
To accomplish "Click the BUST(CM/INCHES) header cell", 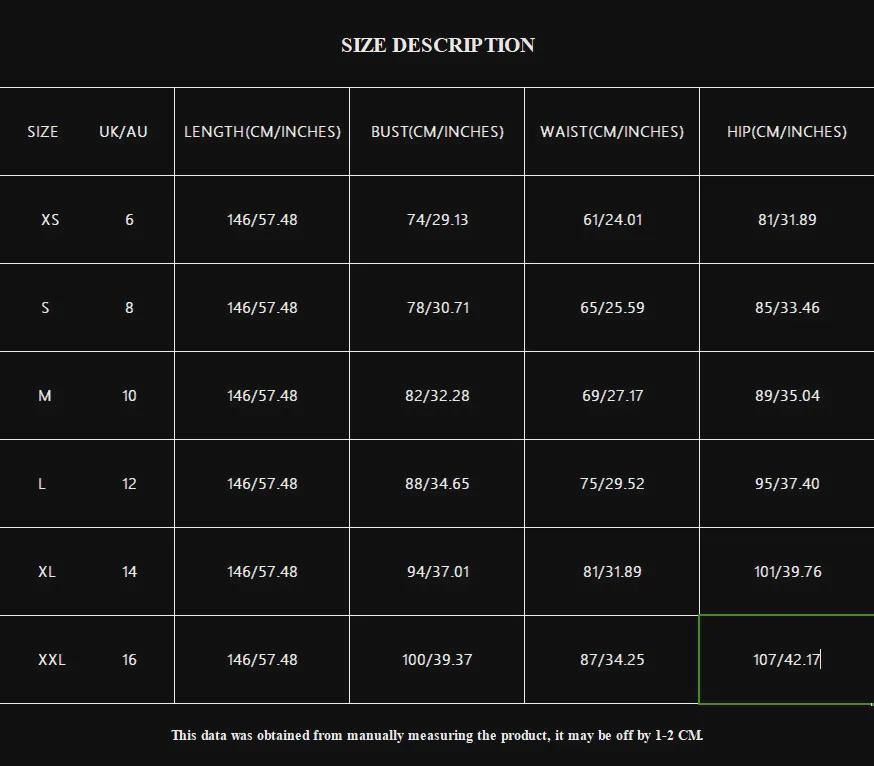I will (437, 132).
